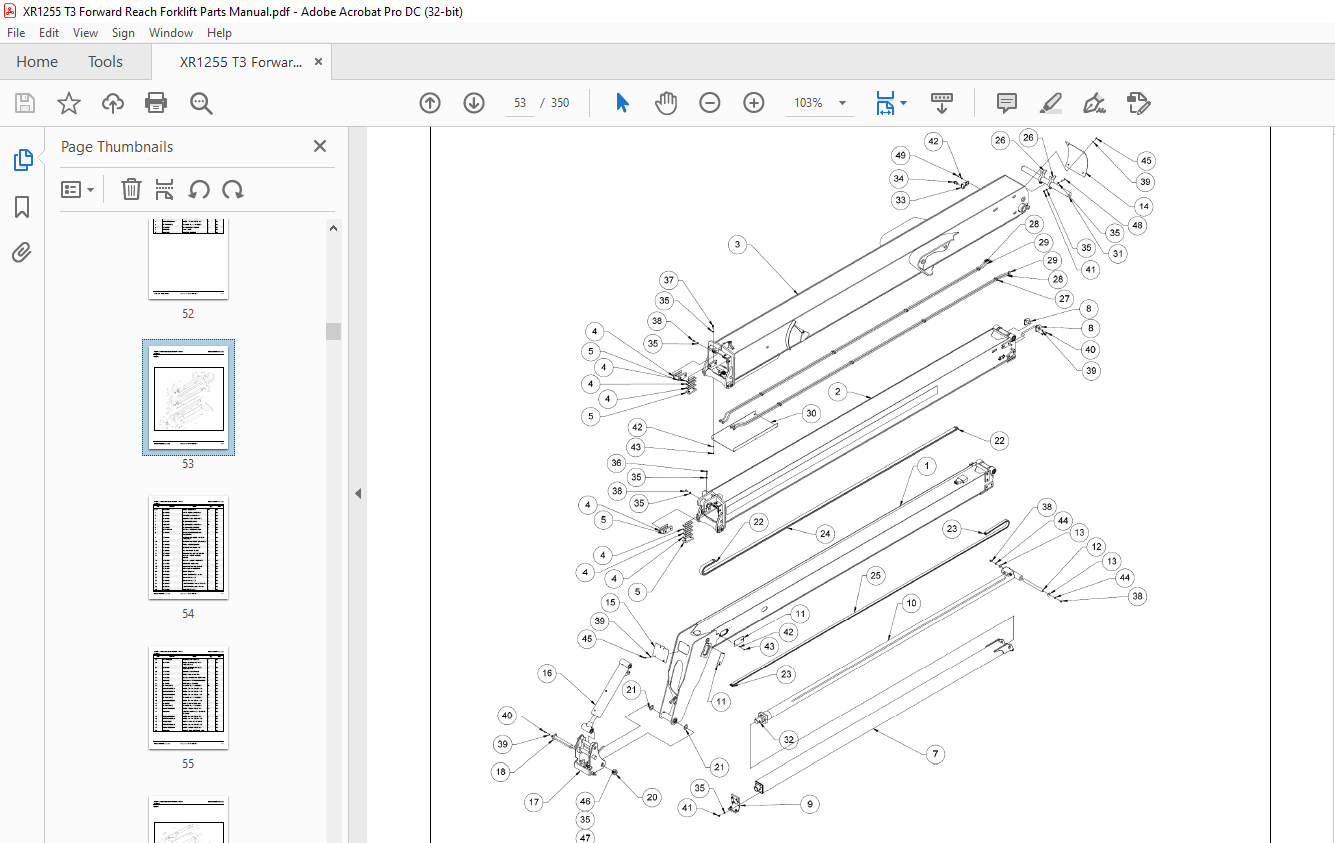Click the Fit page scrolling icon

885,103
